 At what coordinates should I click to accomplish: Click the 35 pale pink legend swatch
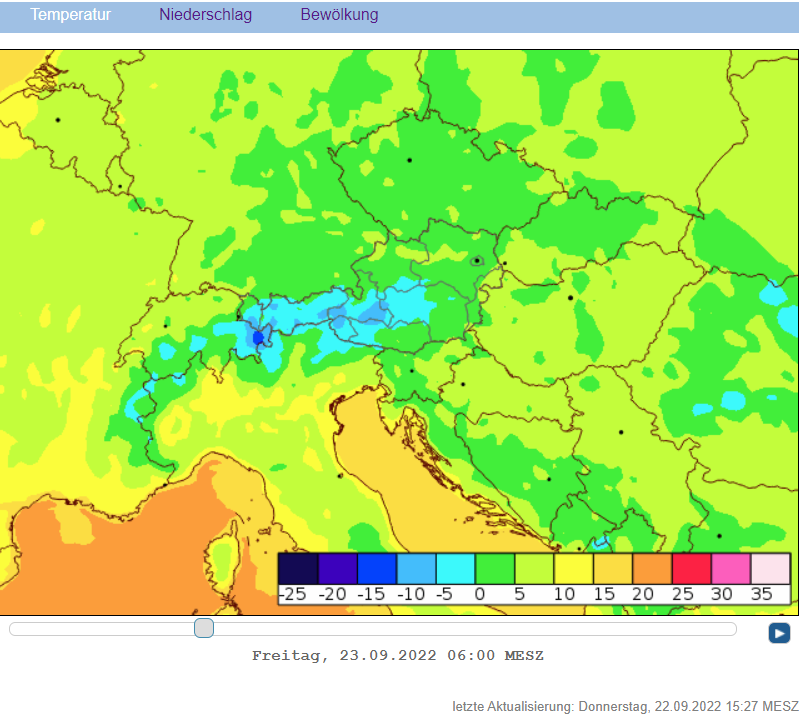pyautogui.click(x=771, y=568)
